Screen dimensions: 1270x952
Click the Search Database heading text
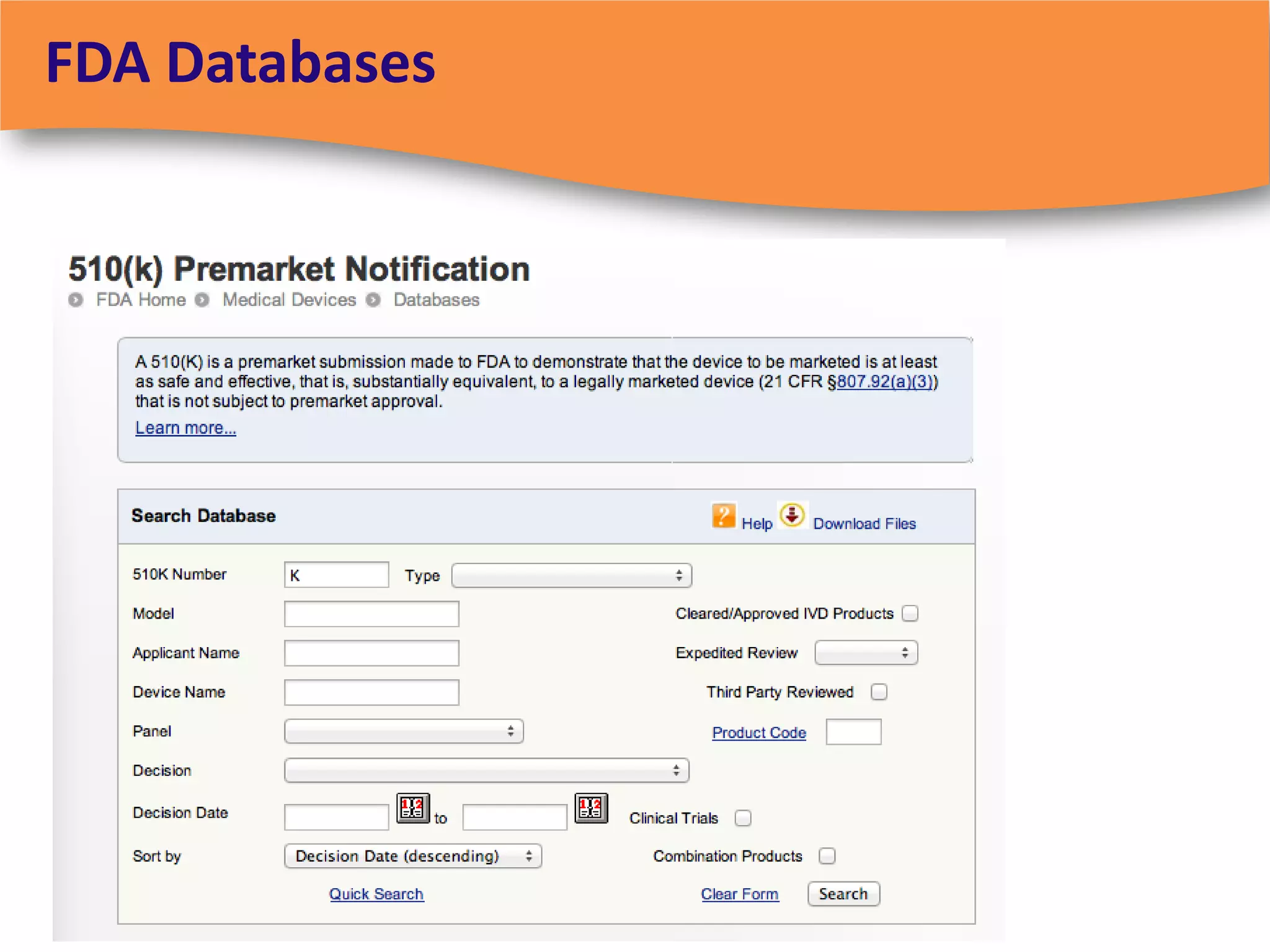[x=203, y=516]
